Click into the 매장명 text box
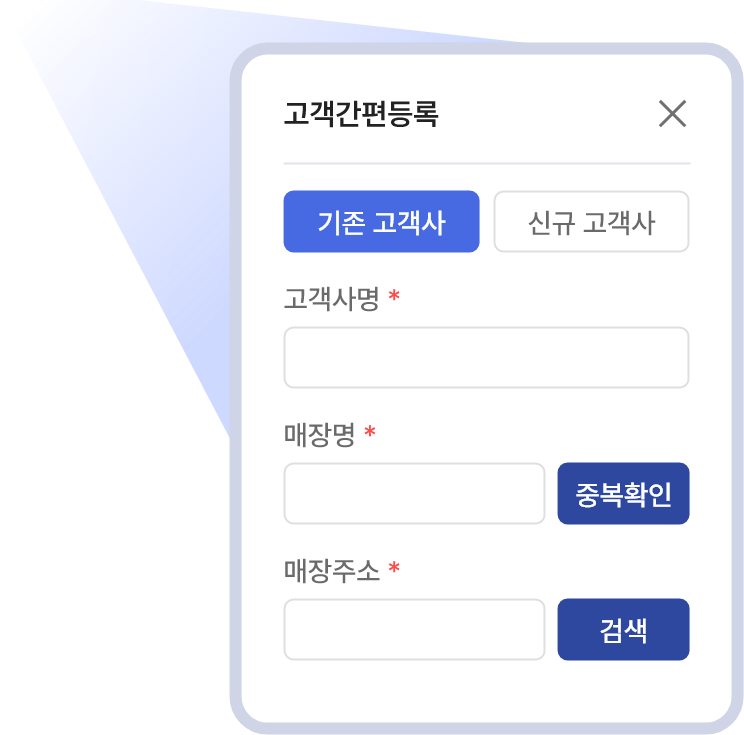The height and width of the screenshot is (735, 744). (414, 493)
